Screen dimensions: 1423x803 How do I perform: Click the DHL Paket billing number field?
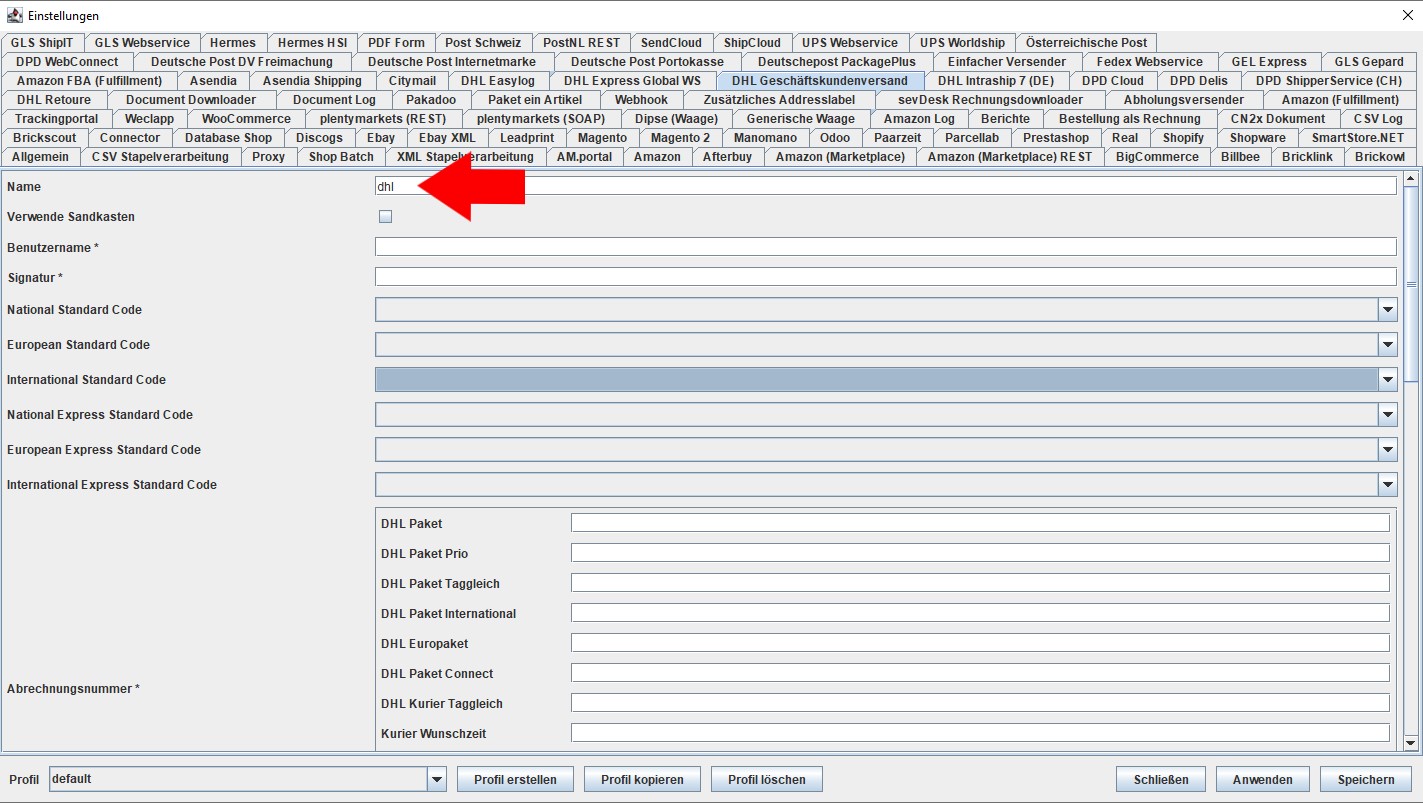tap(980, 523)
